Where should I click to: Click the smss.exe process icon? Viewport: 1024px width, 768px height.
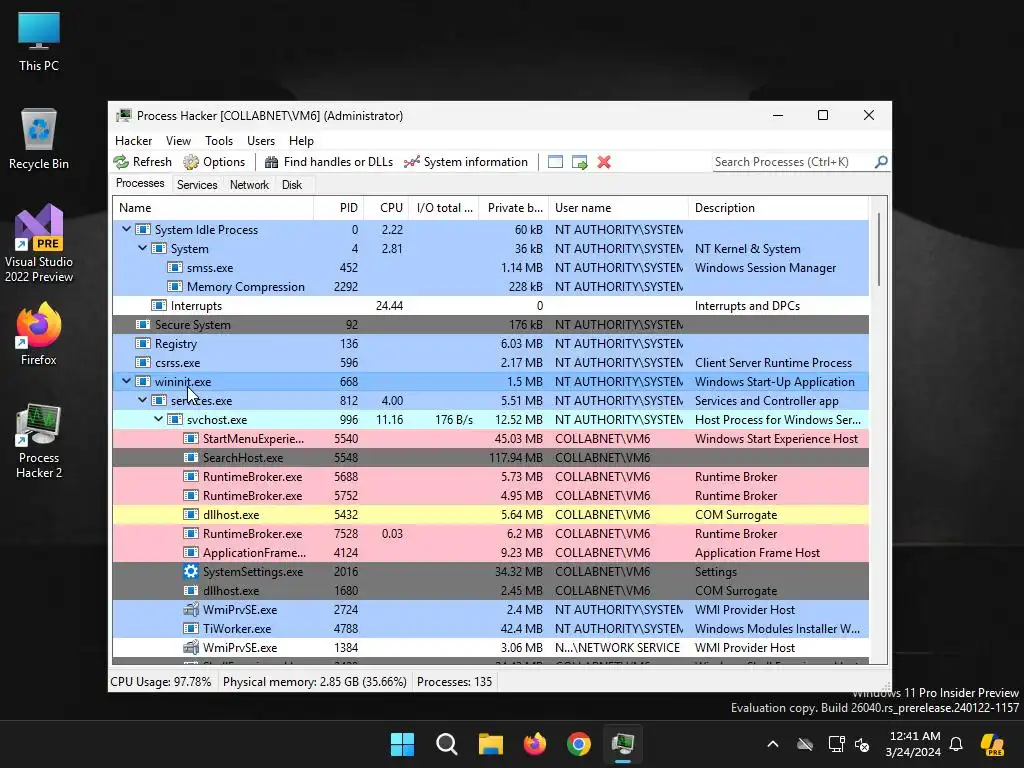[x=174, y=267]
